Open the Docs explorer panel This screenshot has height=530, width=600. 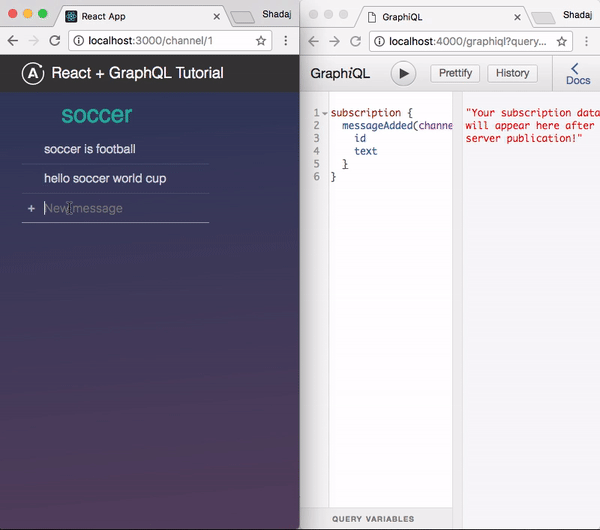pyautogui.click(x=578, y=74)
